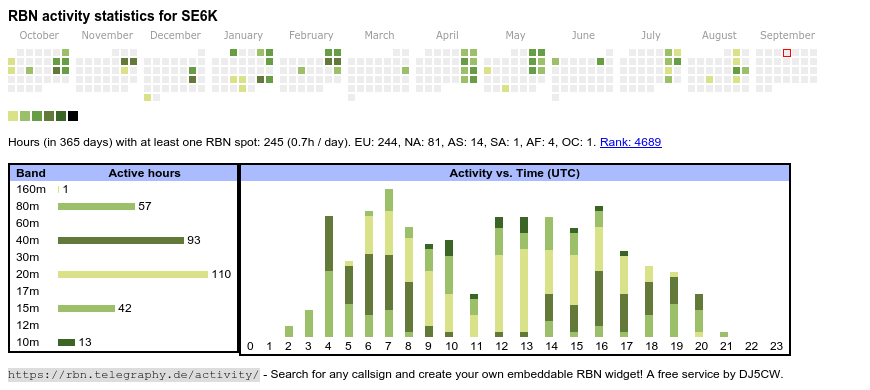Click the Activity vs. Time (UTC) header
The image size is (870, 390).
pos(514,173)
